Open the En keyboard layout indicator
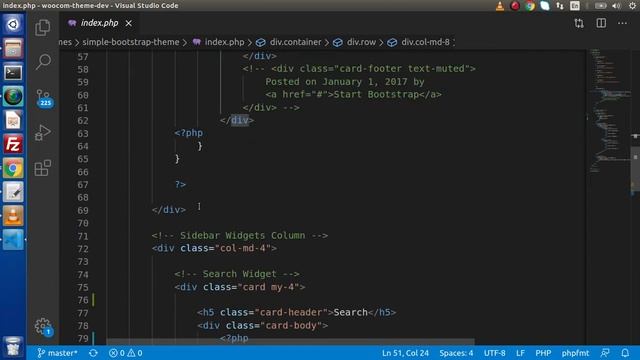 pyautogui.click(x=575, y=6)
